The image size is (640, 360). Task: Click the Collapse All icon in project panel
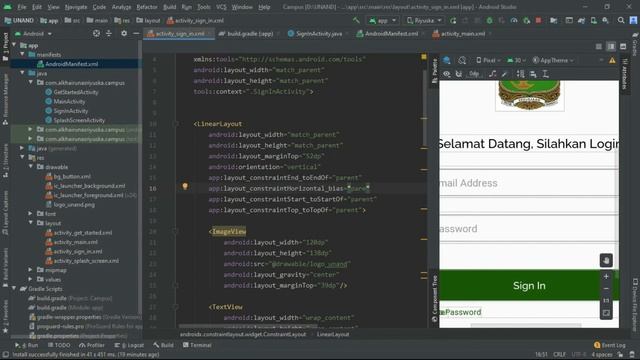(109, 33)
